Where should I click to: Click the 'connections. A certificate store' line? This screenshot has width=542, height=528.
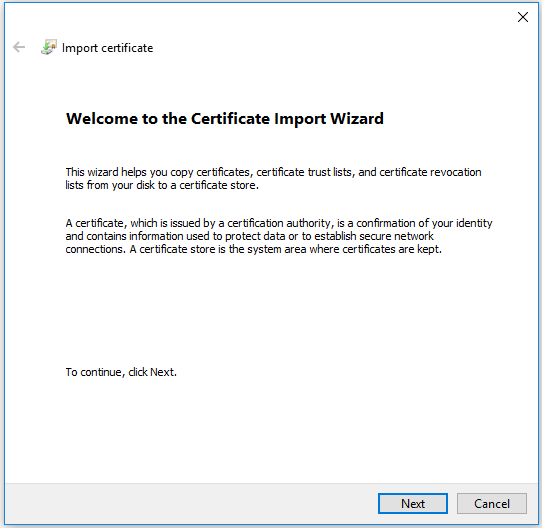[254, 249]
